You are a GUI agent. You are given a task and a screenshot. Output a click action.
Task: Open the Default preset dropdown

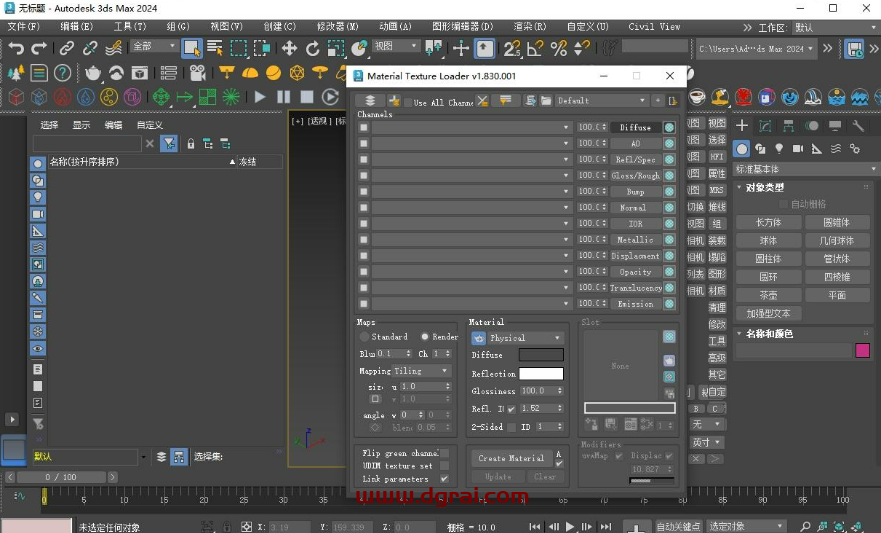pyautogui.click(x=601, y=101)
